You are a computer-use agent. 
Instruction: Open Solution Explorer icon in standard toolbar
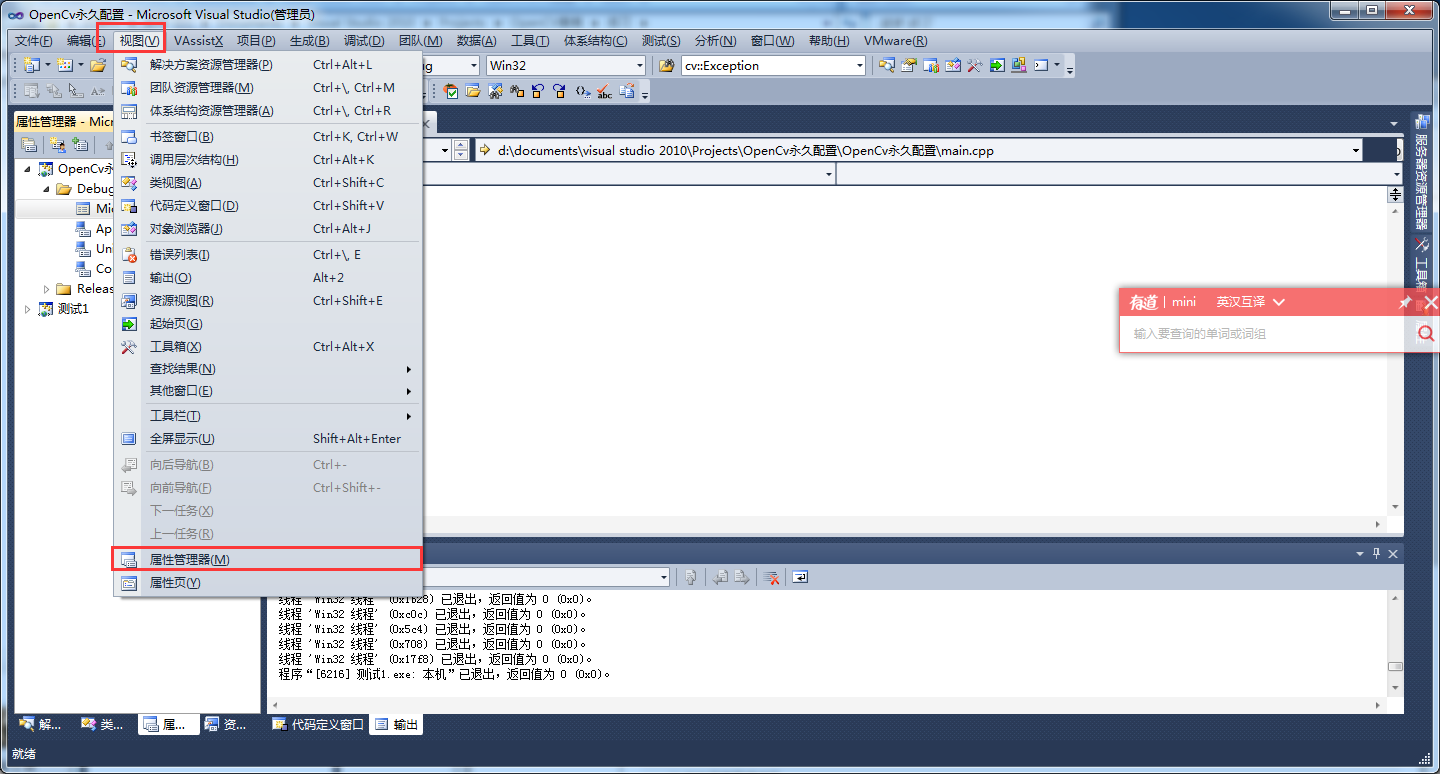coord(886,66)
